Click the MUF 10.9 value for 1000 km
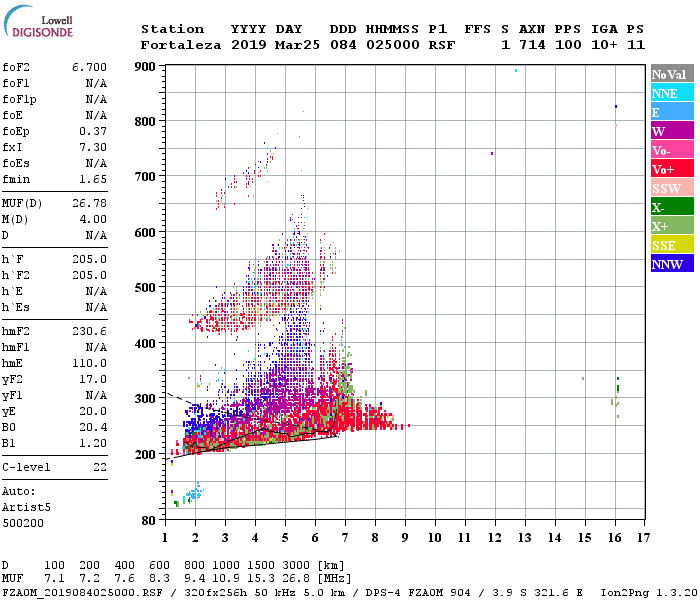Screen dimensions: 700x600 pos(226,579)
